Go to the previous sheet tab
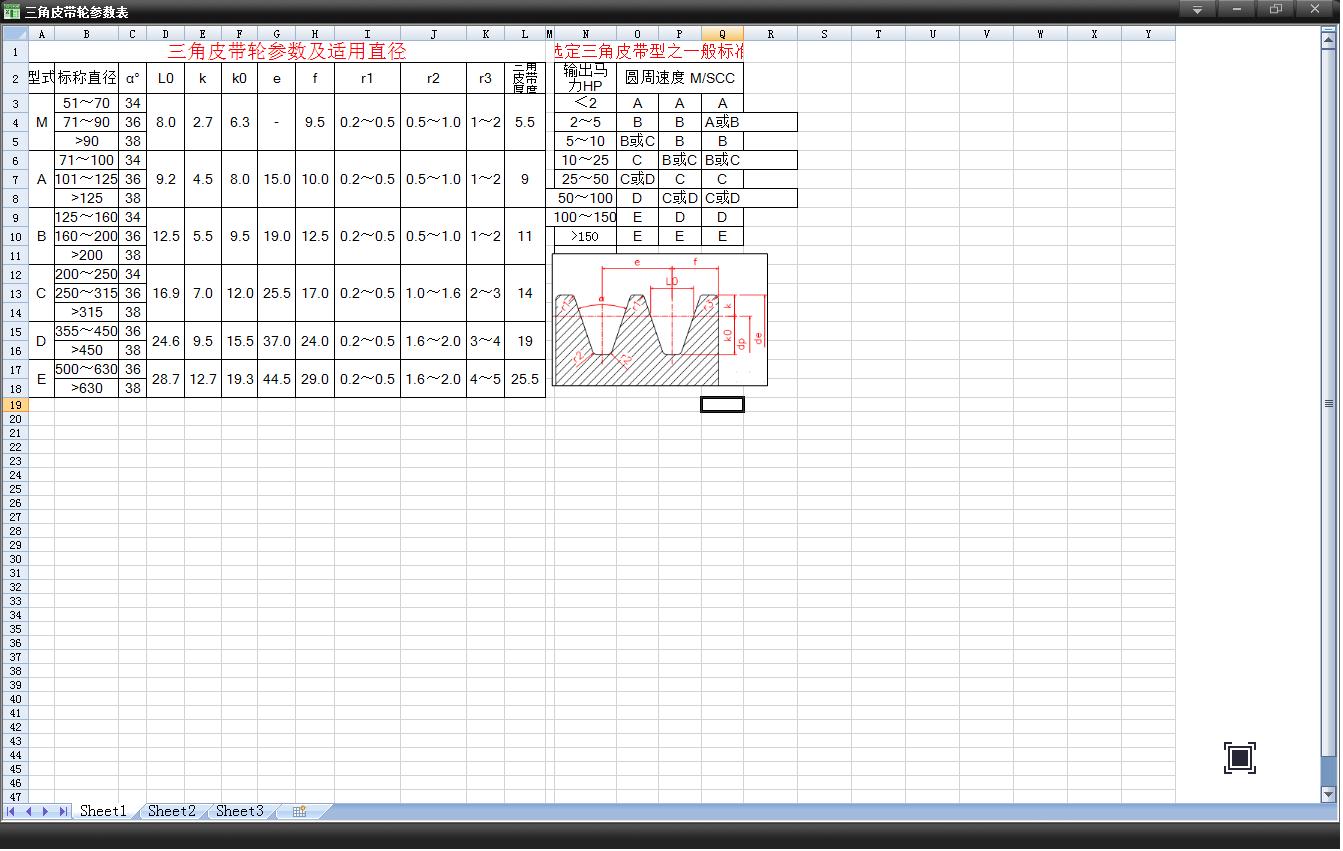The width and height of the screenshot is (1343, 851). click(x=28, y=812)
